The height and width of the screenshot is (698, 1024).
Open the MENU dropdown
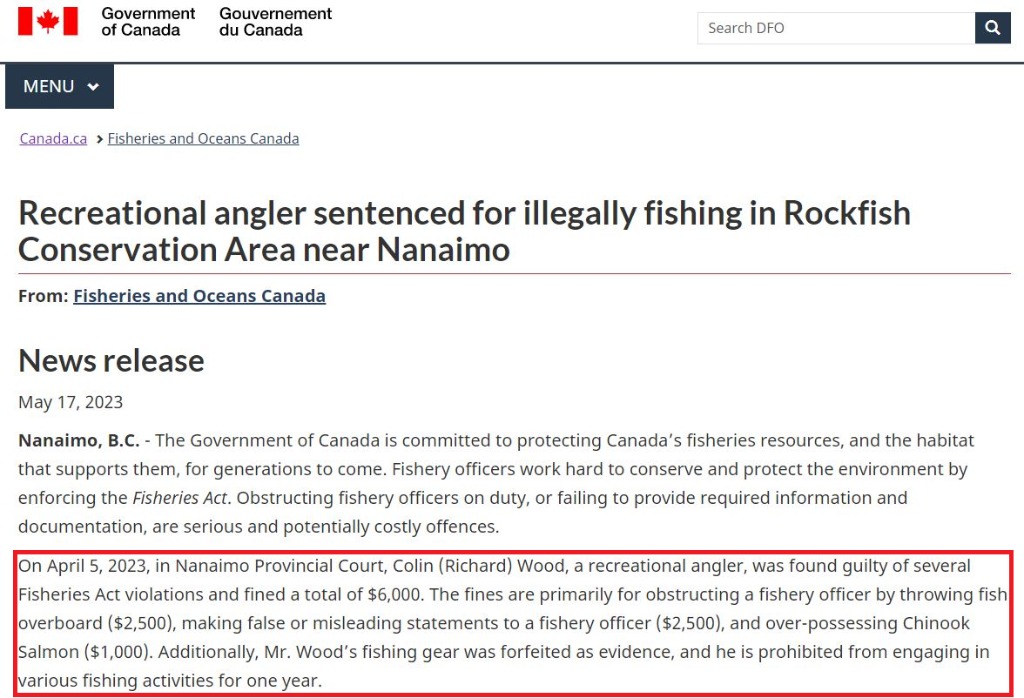(x=59, y=86)
